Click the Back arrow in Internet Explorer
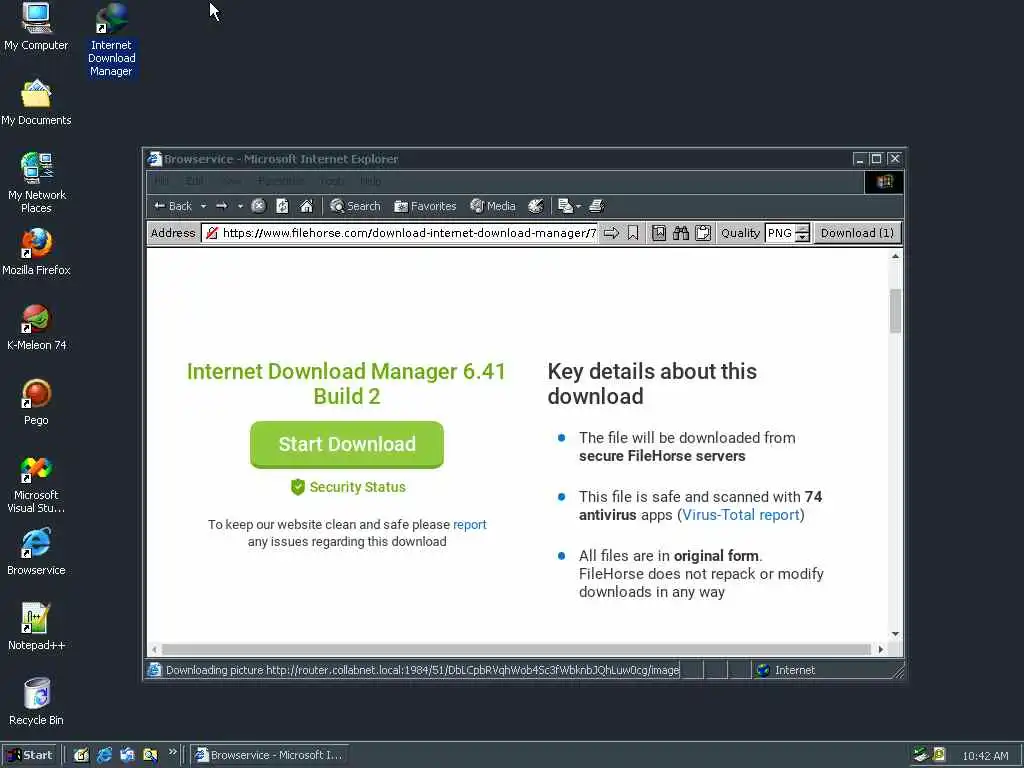The width and height of the screenshot is (1024, 768). click(x=172, y=206)
